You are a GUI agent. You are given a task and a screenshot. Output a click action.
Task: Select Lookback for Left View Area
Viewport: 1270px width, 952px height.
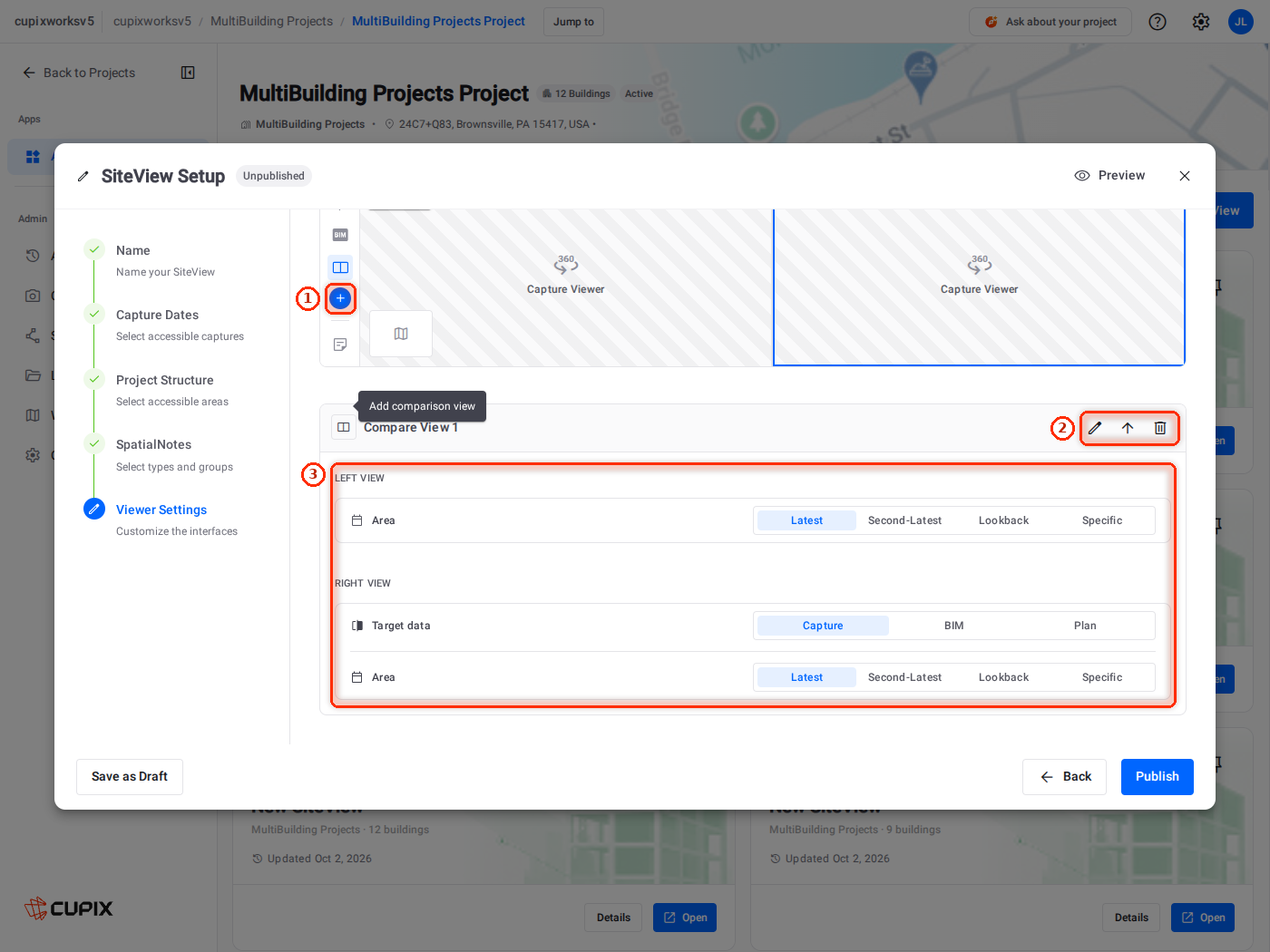point(1003,520)
